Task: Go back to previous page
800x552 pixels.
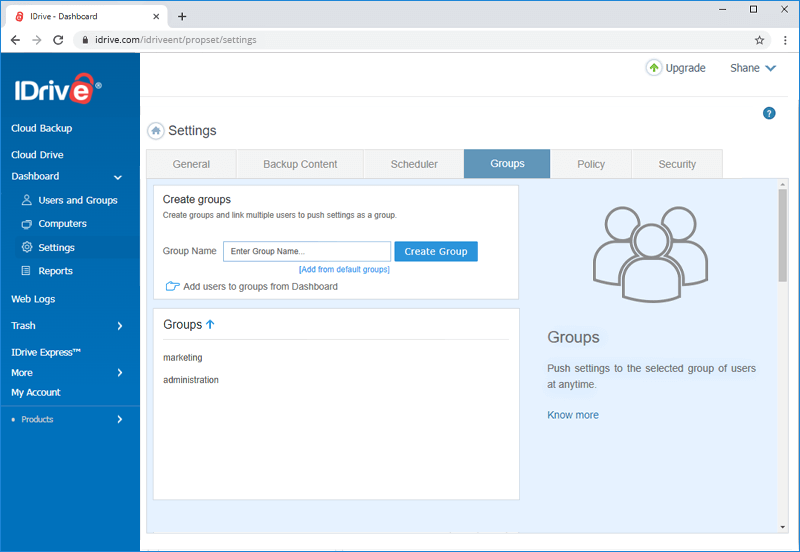Action: 15,40
